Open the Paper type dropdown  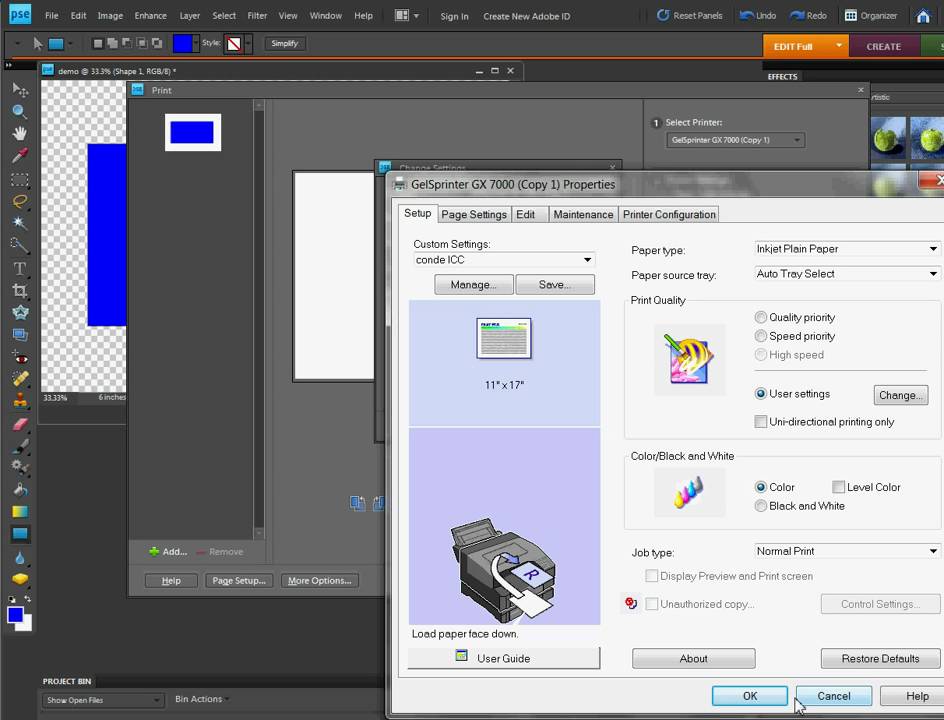847,249
